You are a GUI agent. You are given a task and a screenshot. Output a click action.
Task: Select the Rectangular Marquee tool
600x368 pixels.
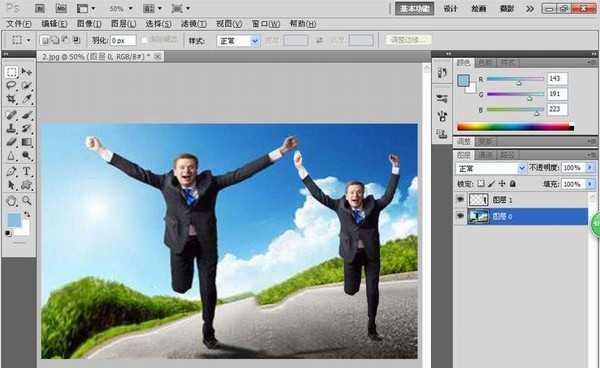point(11,72)
